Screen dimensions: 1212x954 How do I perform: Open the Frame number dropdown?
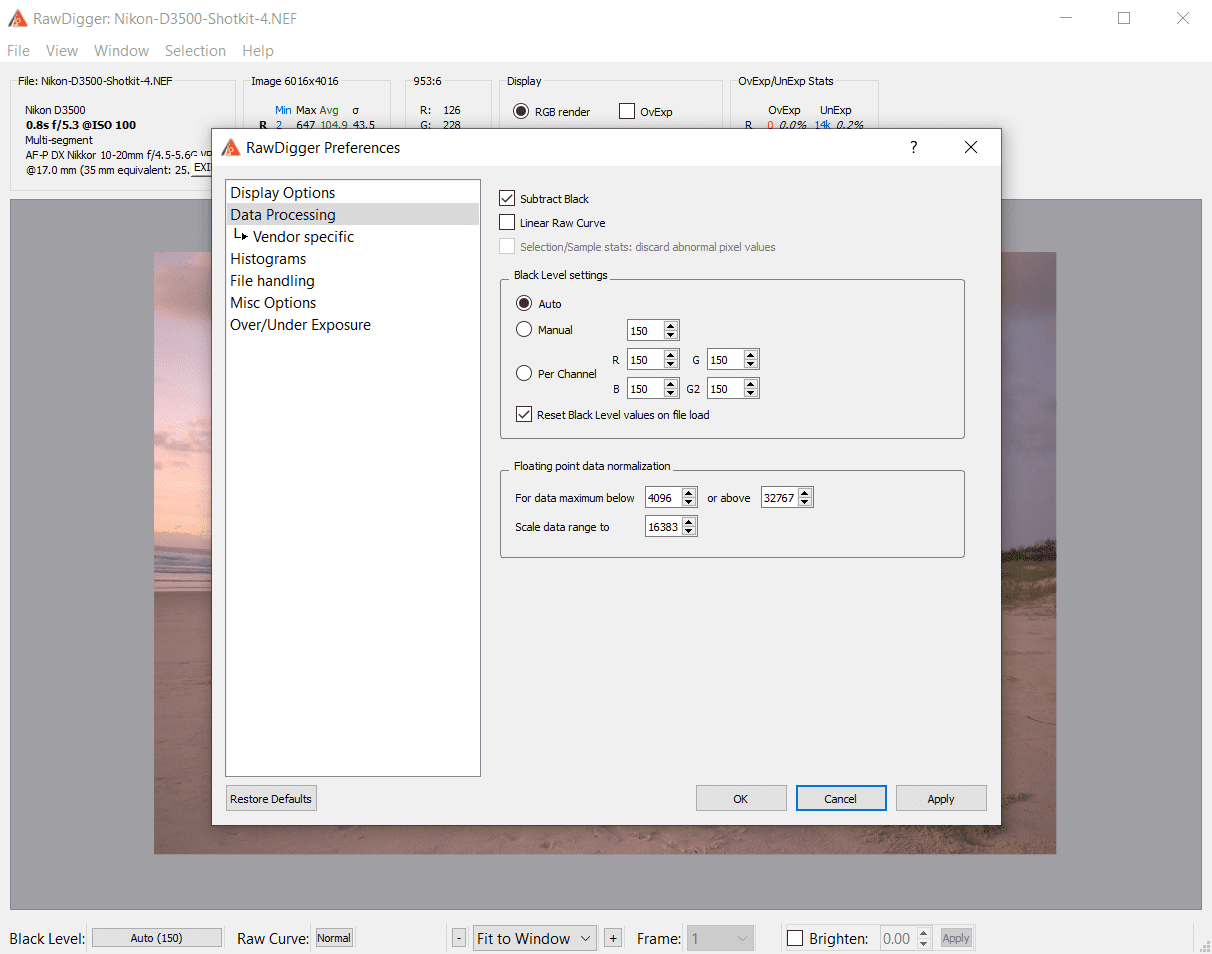pos(720,938)
